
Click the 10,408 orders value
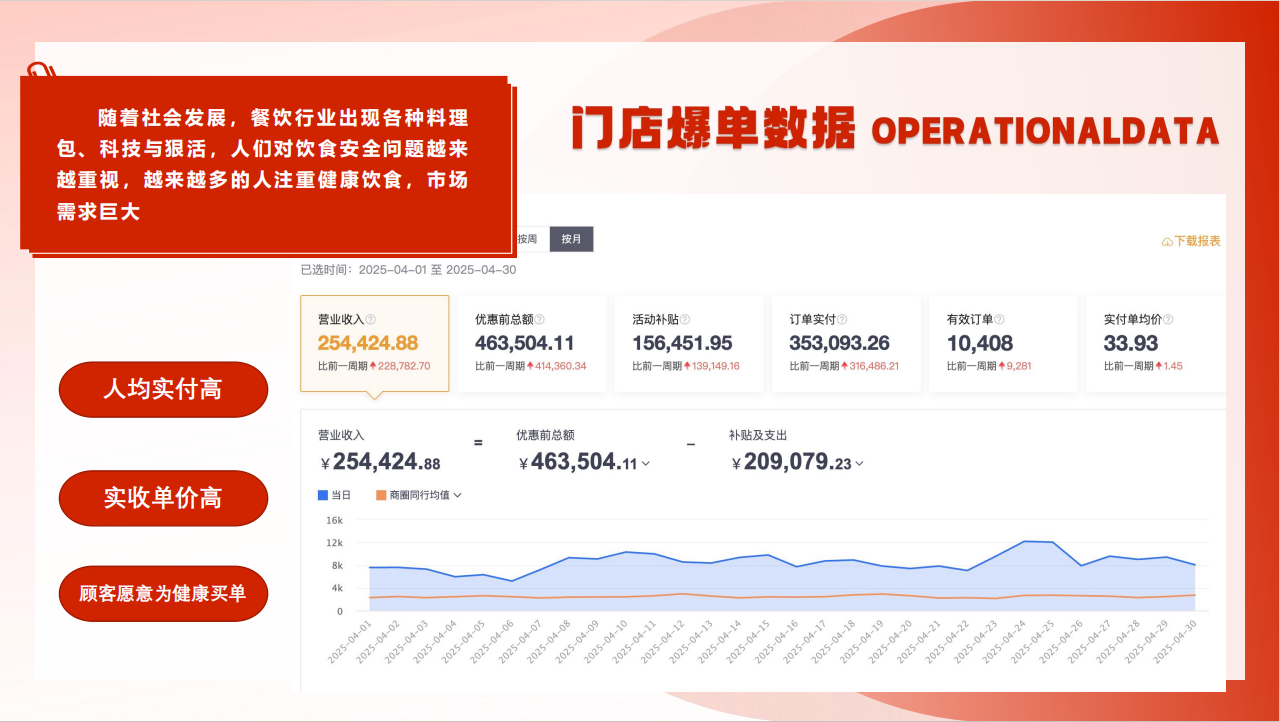pyautogui.click(x=980, y=343)
